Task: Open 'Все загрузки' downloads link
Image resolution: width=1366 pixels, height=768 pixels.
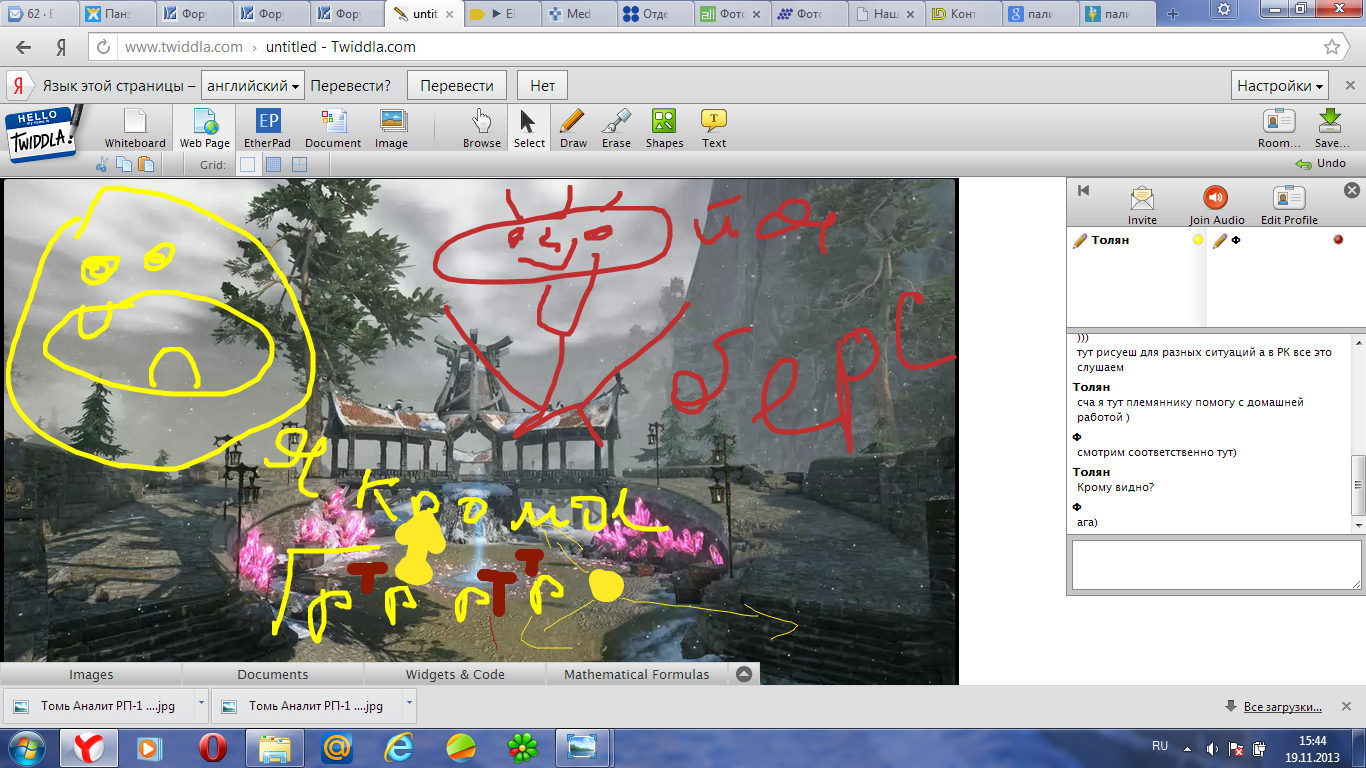Action: (1282, 707)
